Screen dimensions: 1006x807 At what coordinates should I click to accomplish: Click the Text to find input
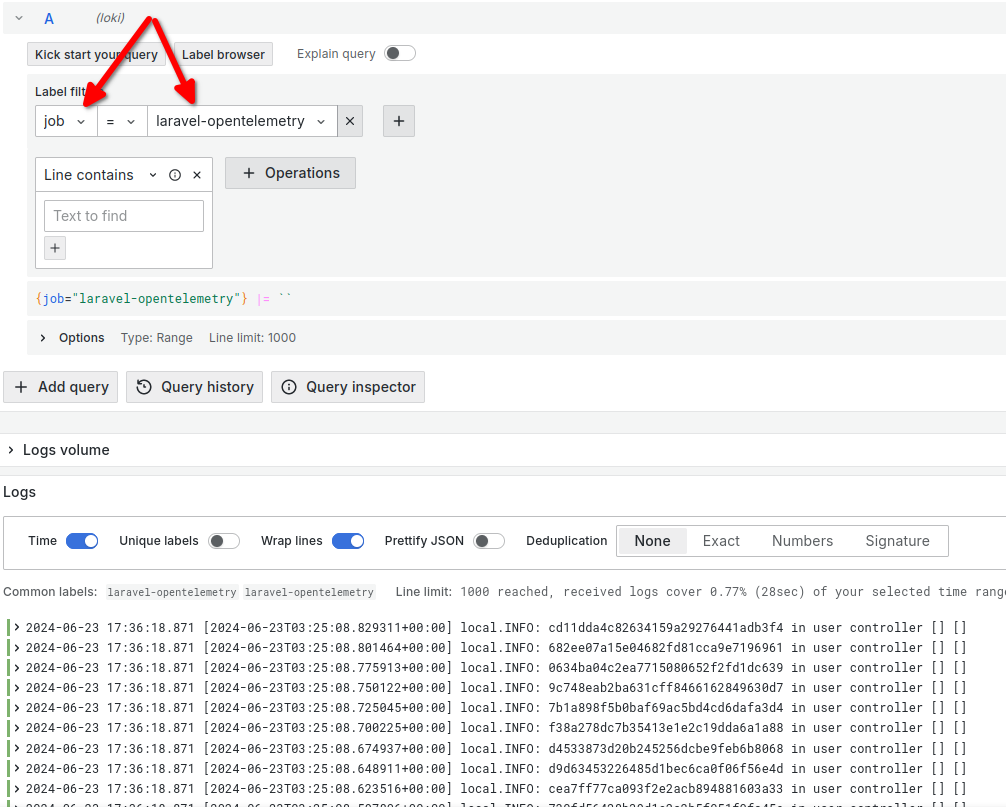click(124, 216)
